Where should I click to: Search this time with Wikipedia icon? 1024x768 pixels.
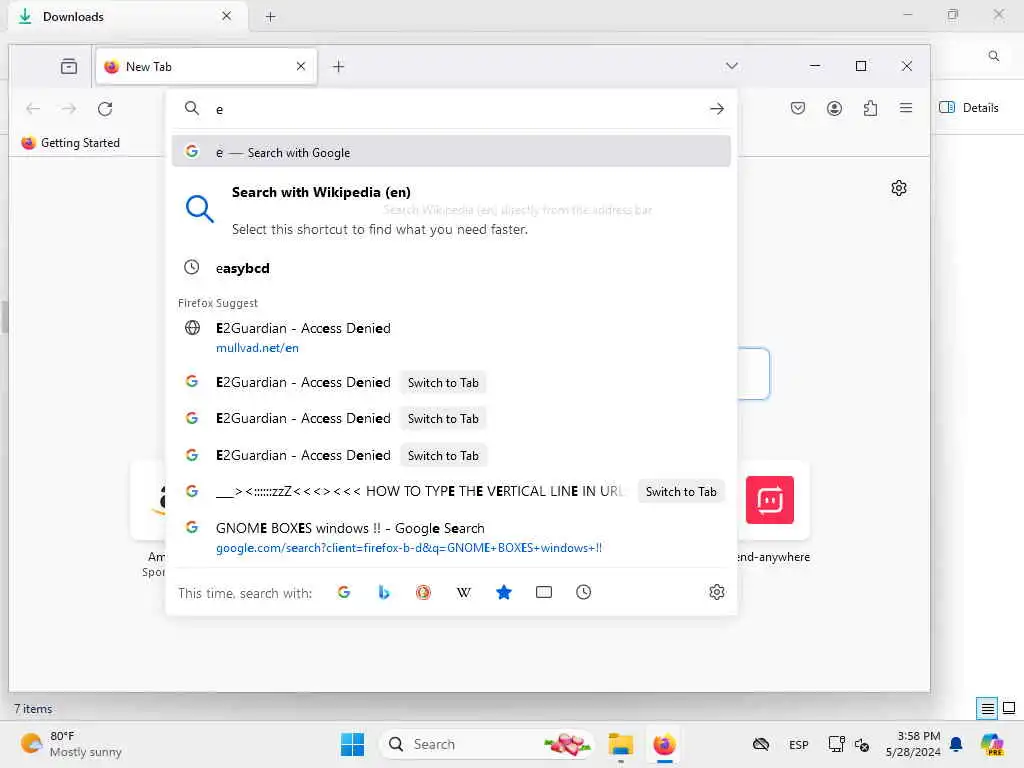click(464, 592)
